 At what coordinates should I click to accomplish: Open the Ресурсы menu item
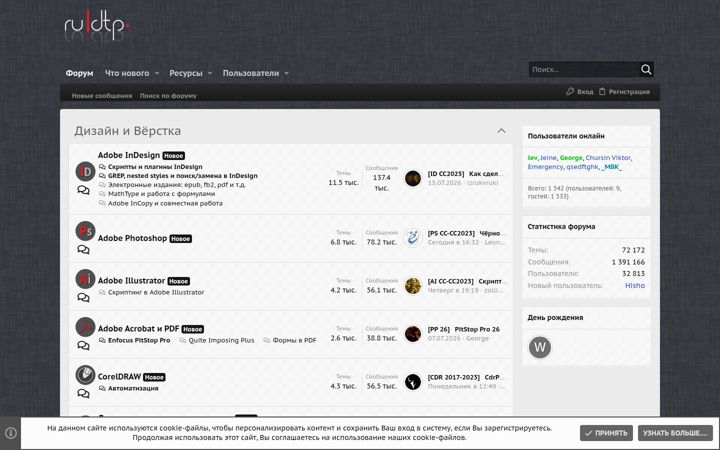point(186,73)
